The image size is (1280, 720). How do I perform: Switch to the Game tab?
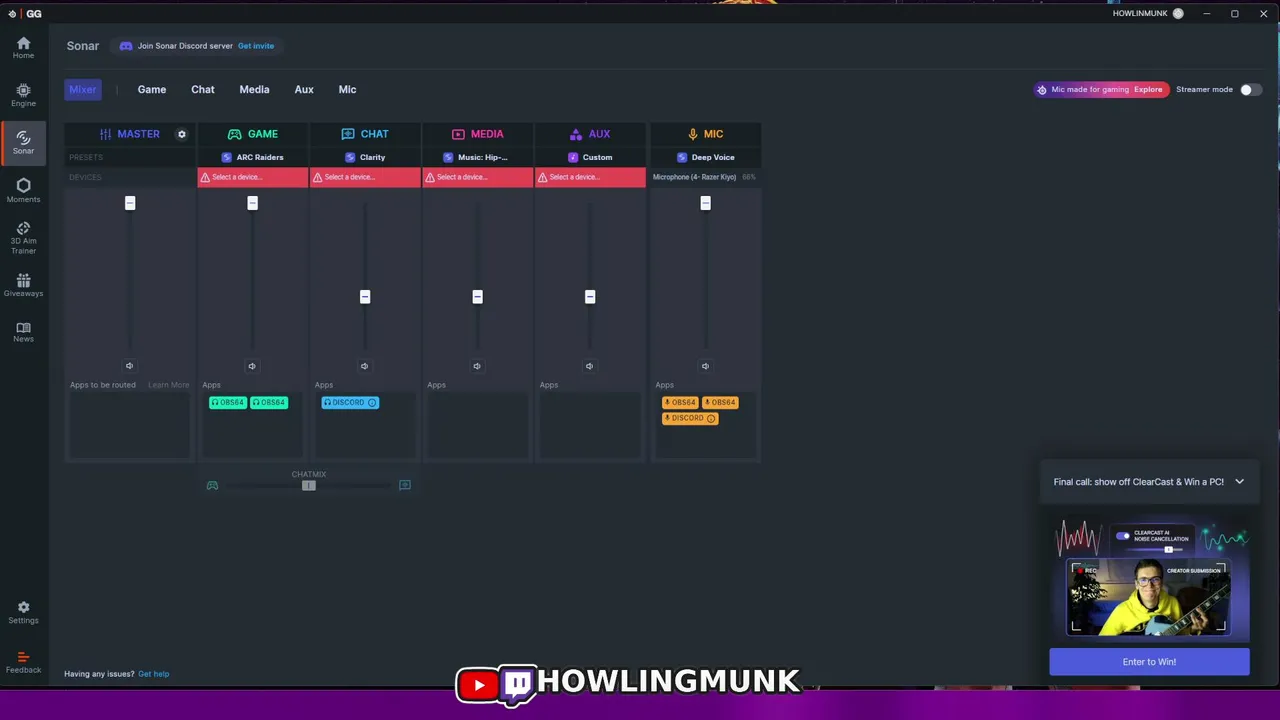[152, 89]
